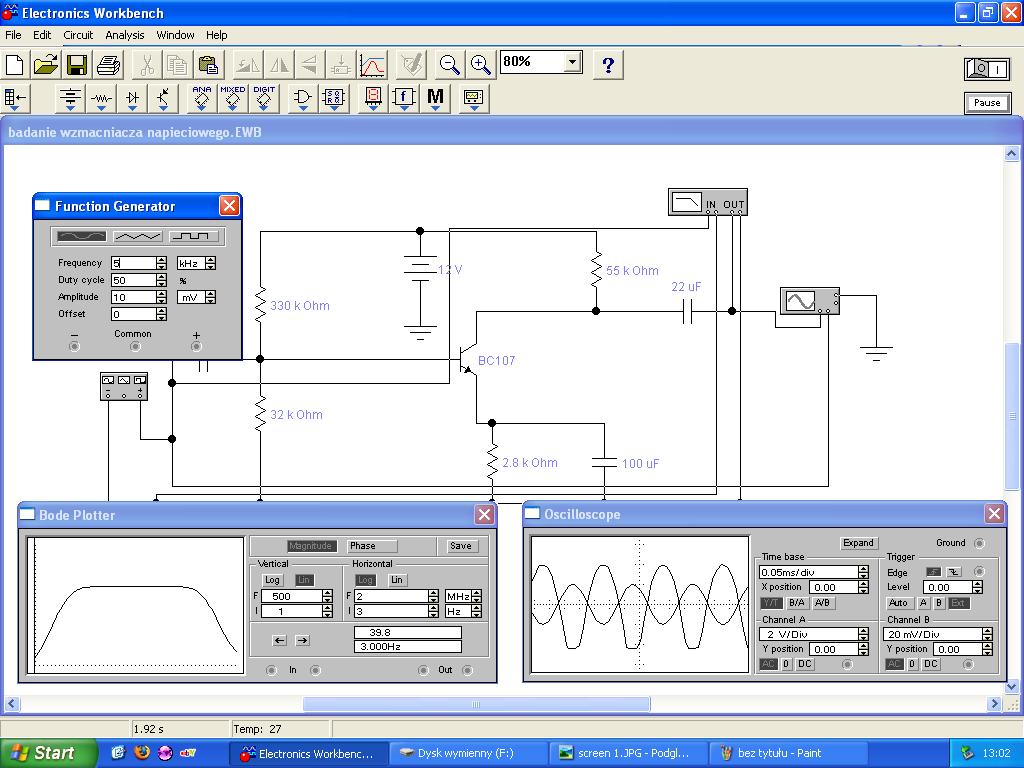The width and height of the screenshot is (1024, 768).
Task: Click the Phase button in Bode Plotter
Action: coord(372,546)
